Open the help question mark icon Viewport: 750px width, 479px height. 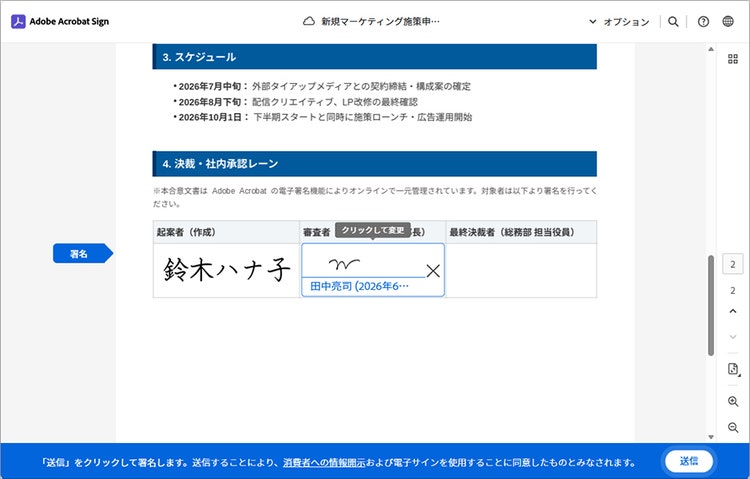pyautogui.click(x=703, y=22)
